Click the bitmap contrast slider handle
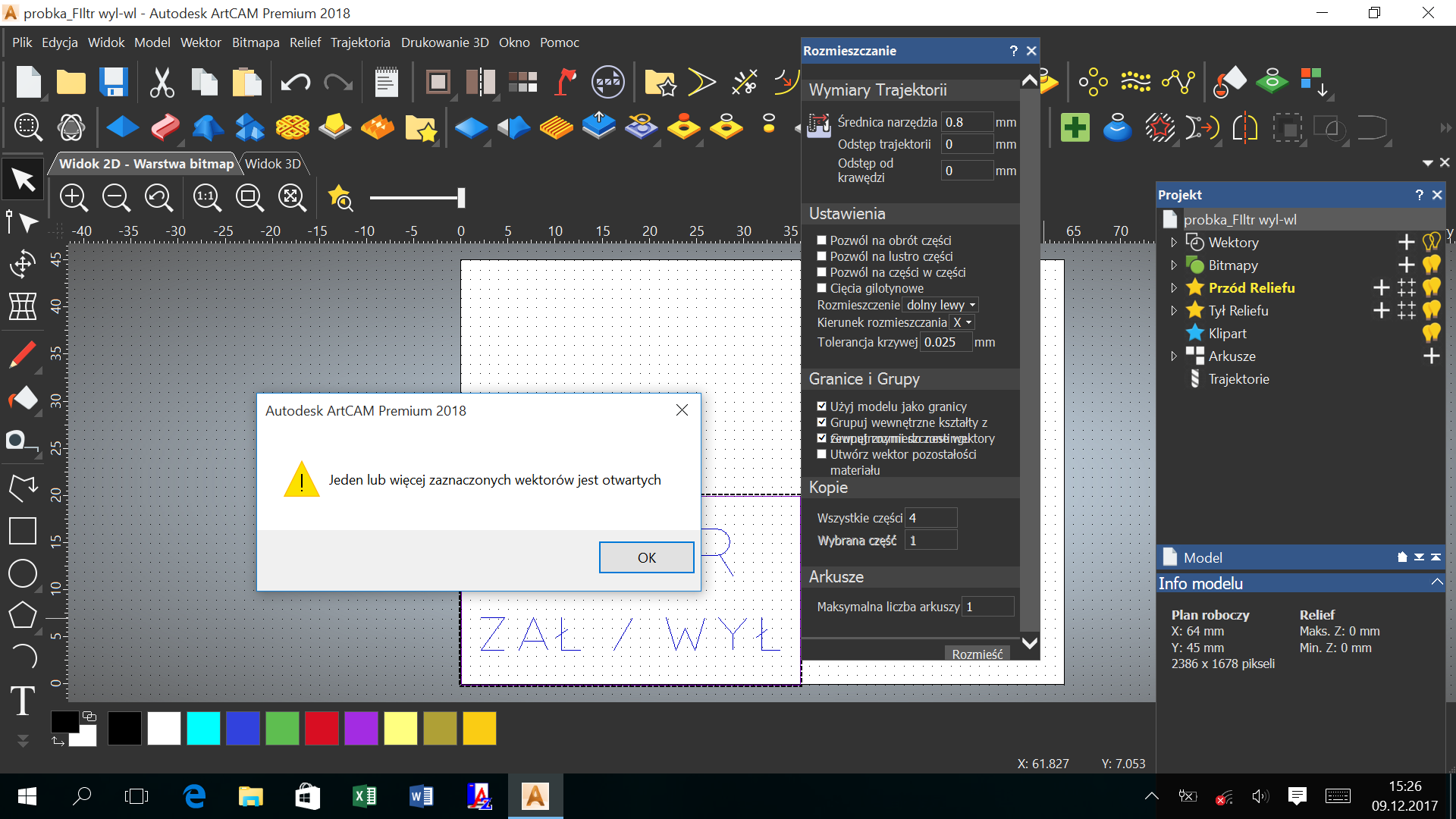 pos(461,198)
